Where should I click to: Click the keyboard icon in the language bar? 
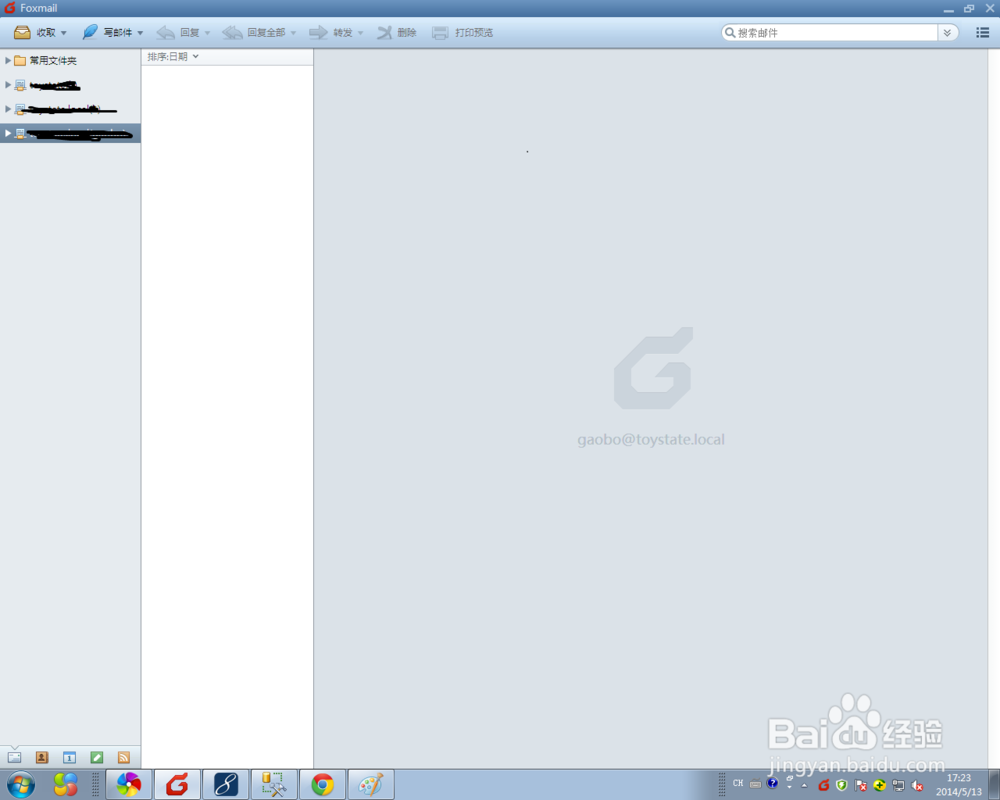pos(755,784)
